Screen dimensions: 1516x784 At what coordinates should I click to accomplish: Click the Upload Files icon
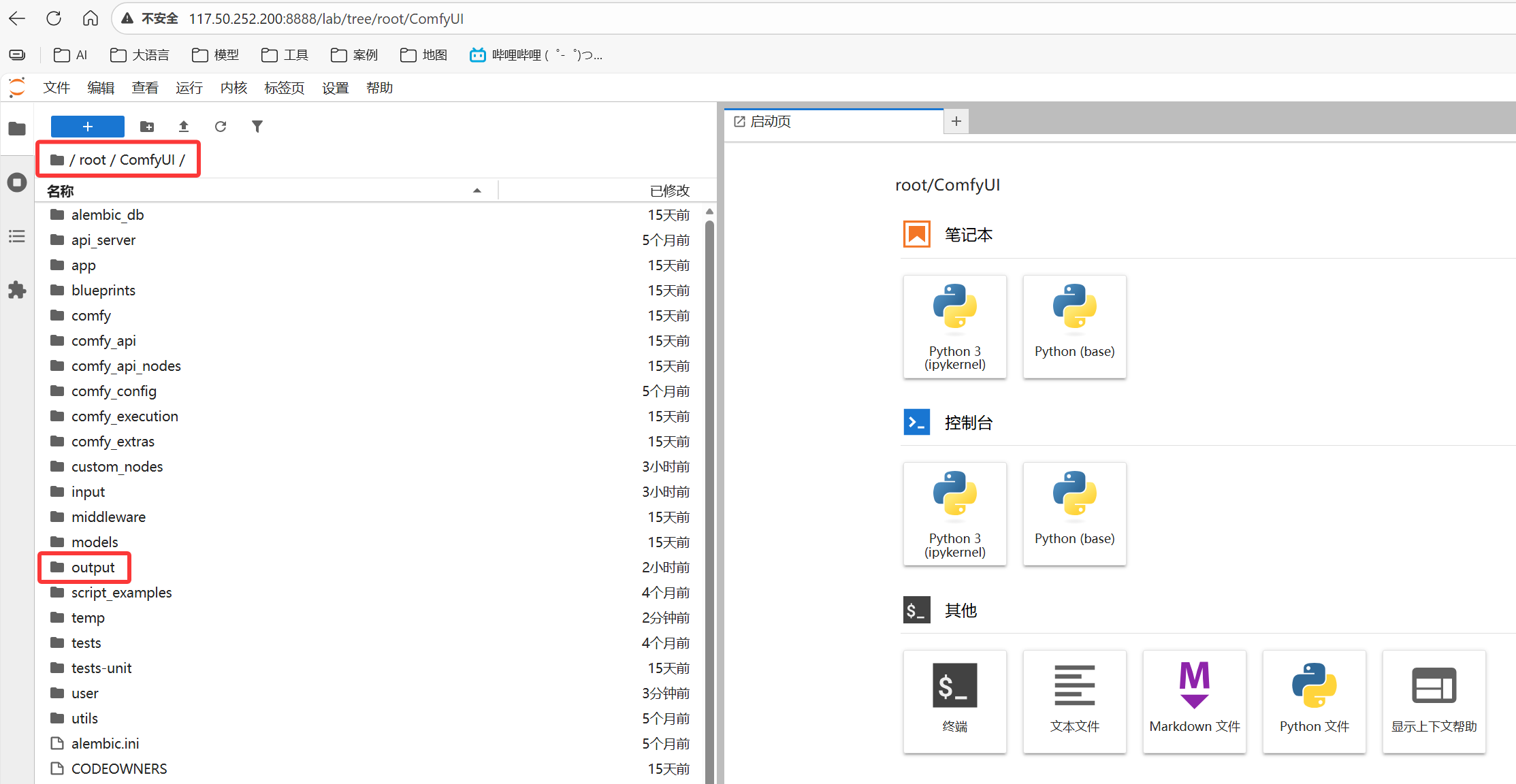[x=184, y=127]
